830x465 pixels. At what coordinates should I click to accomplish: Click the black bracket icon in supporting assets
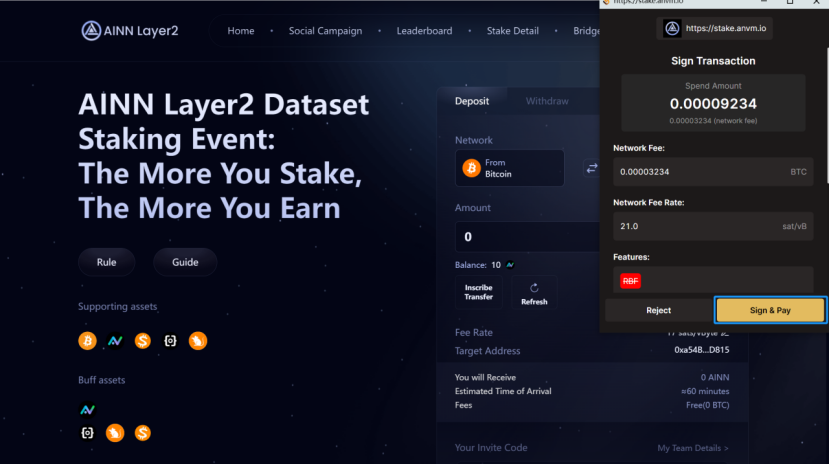click(170, 341)
